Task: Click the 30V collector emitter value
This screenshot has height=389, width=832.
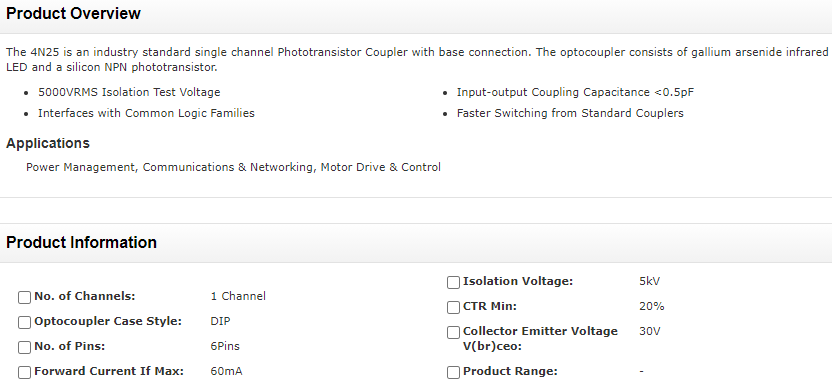Action: coord(649,331)
